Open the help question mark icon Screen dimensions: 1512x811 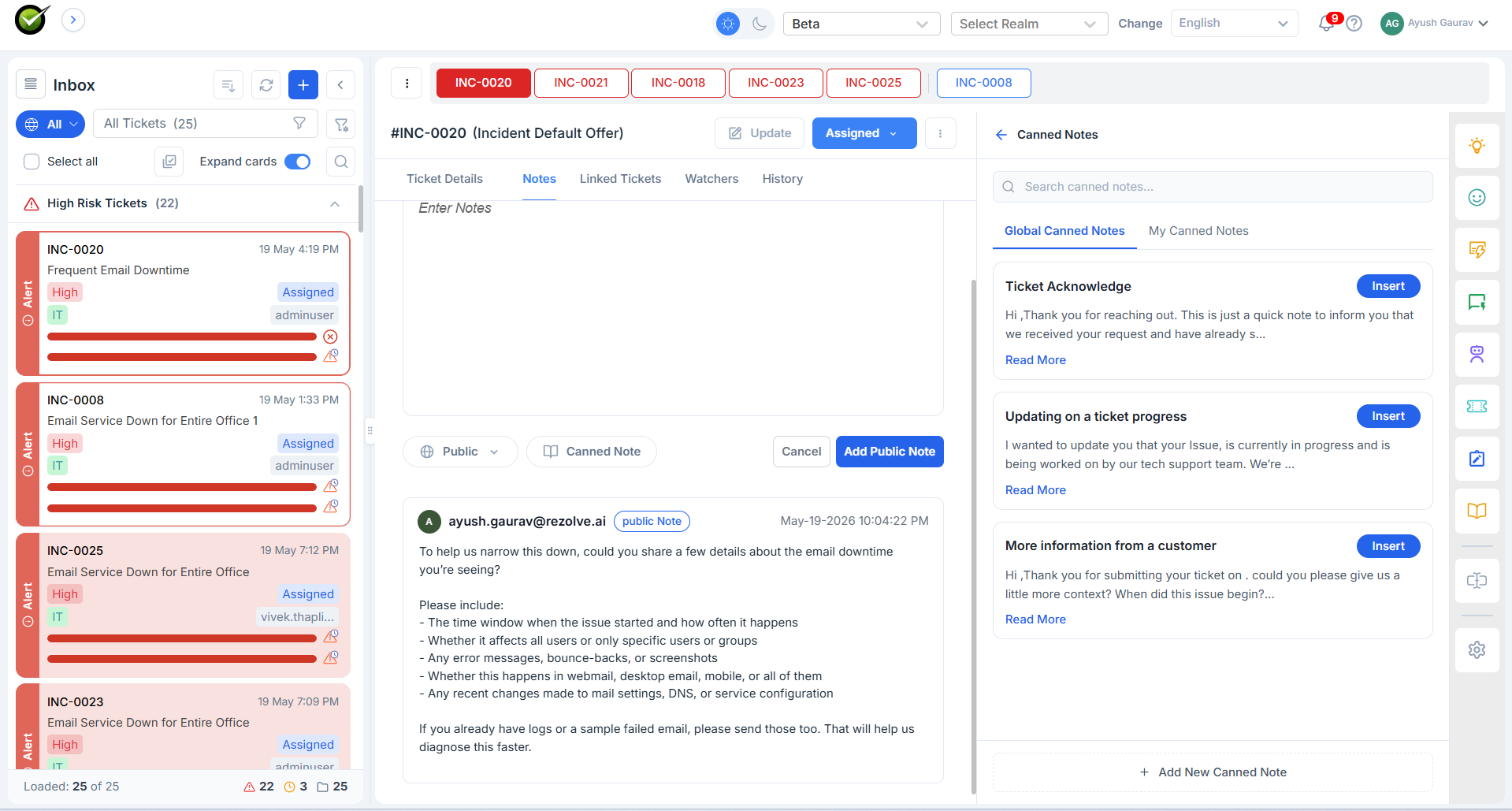[1354, 24]
